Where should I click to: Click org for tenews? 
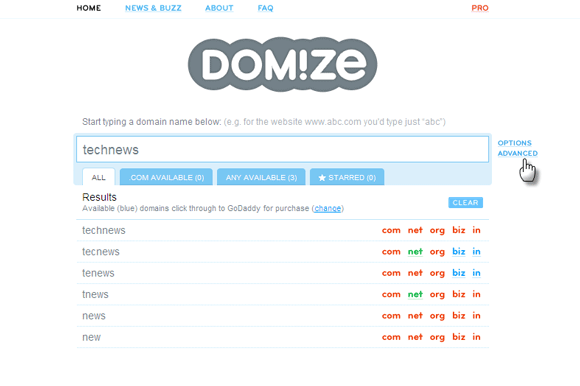click(437, 274)
